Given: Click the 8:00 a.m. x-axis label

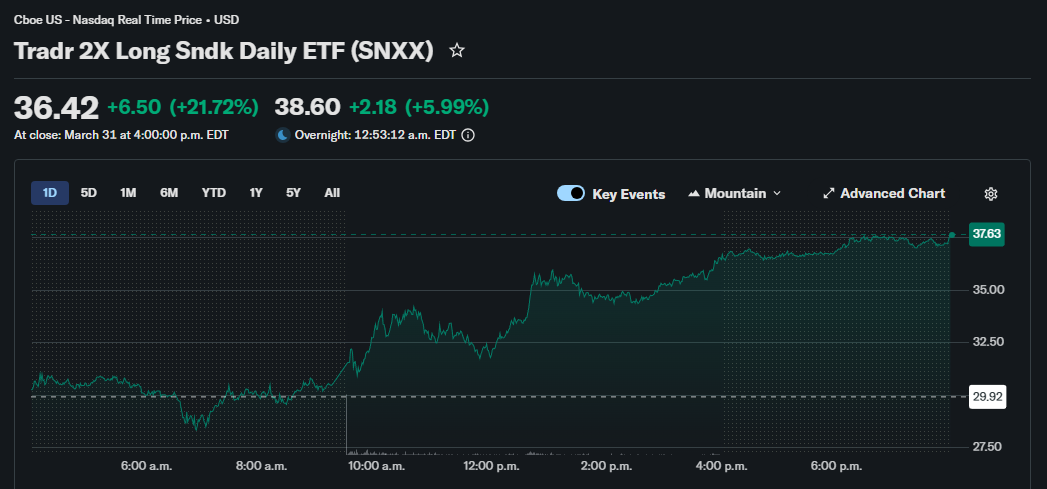Looking at the screenshot, I should point(262,466).
